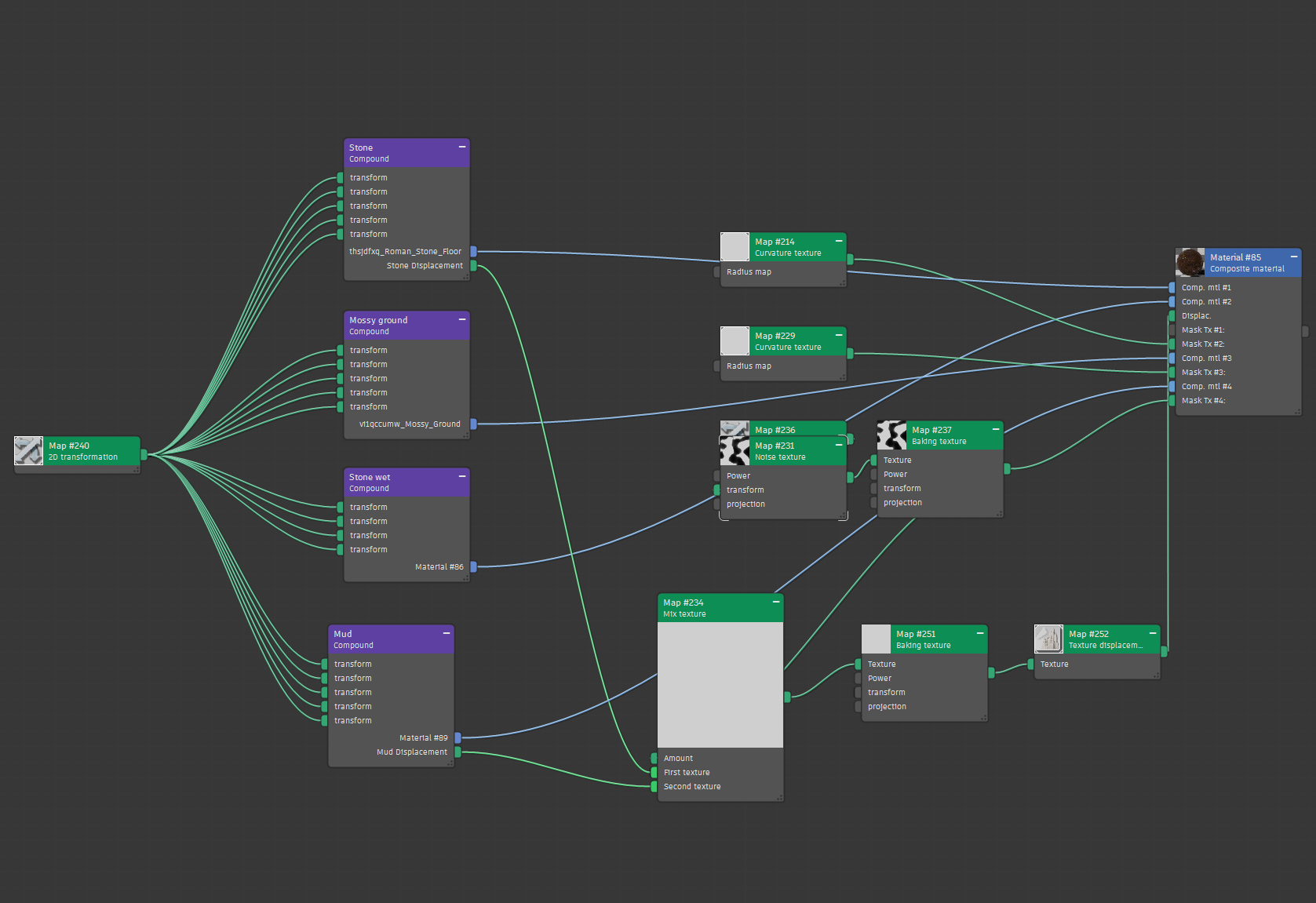Click the Map #251 preview thumbnail
Image resolution: width=1316 pixels, height=903 pixels.
tap(876, 639)
